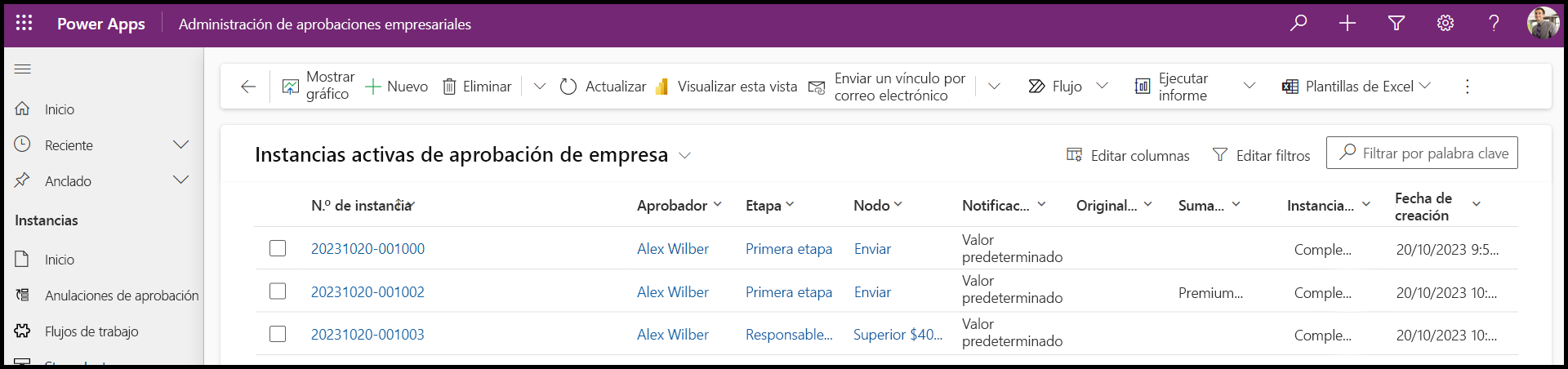Go to Inicio with home icon
The width and height of the screenshot is (1568, 369).
[x=45, y=109]
